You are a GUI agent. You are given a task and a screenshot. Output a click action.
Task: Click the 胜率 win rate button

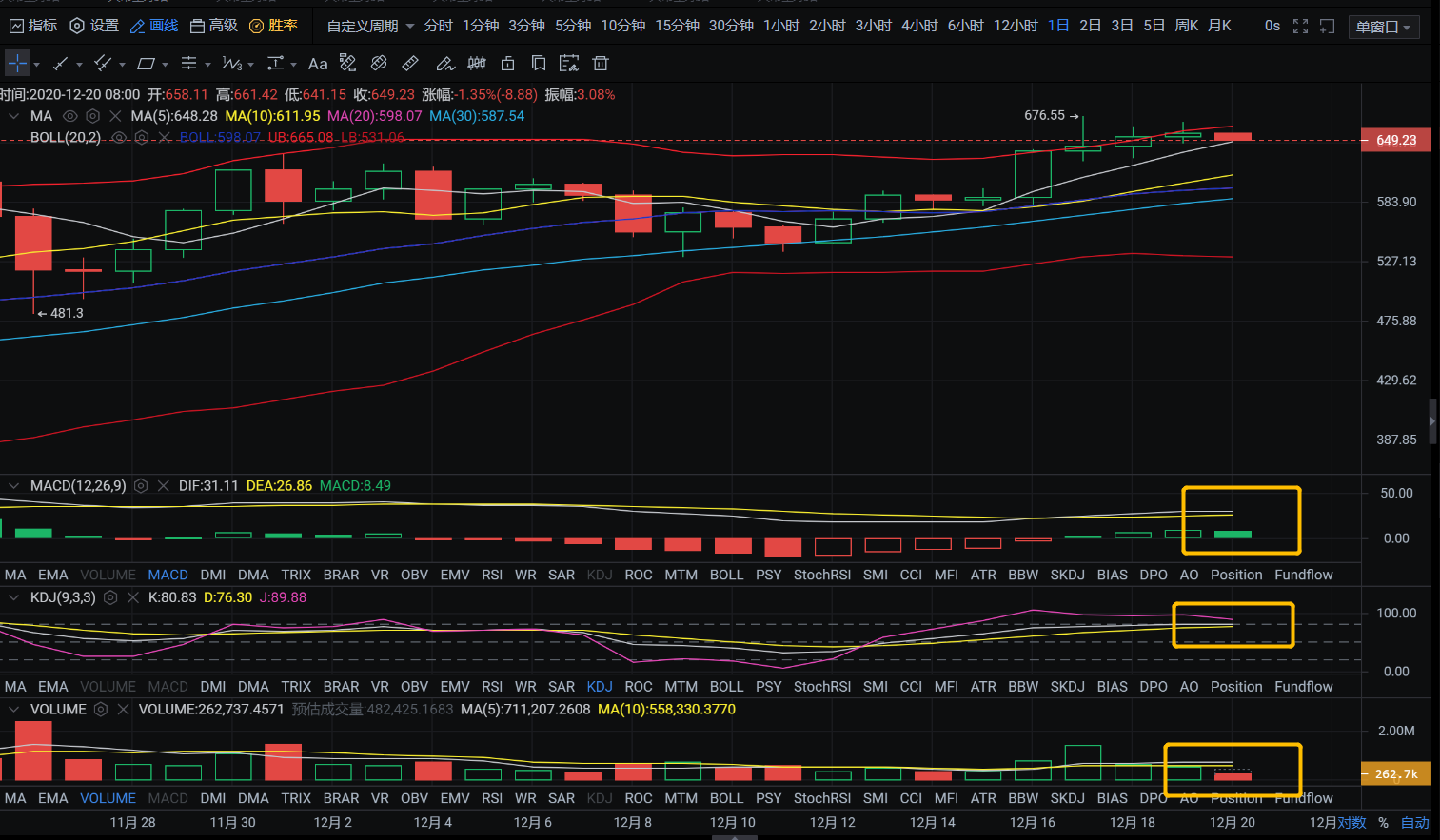point(274,26)
